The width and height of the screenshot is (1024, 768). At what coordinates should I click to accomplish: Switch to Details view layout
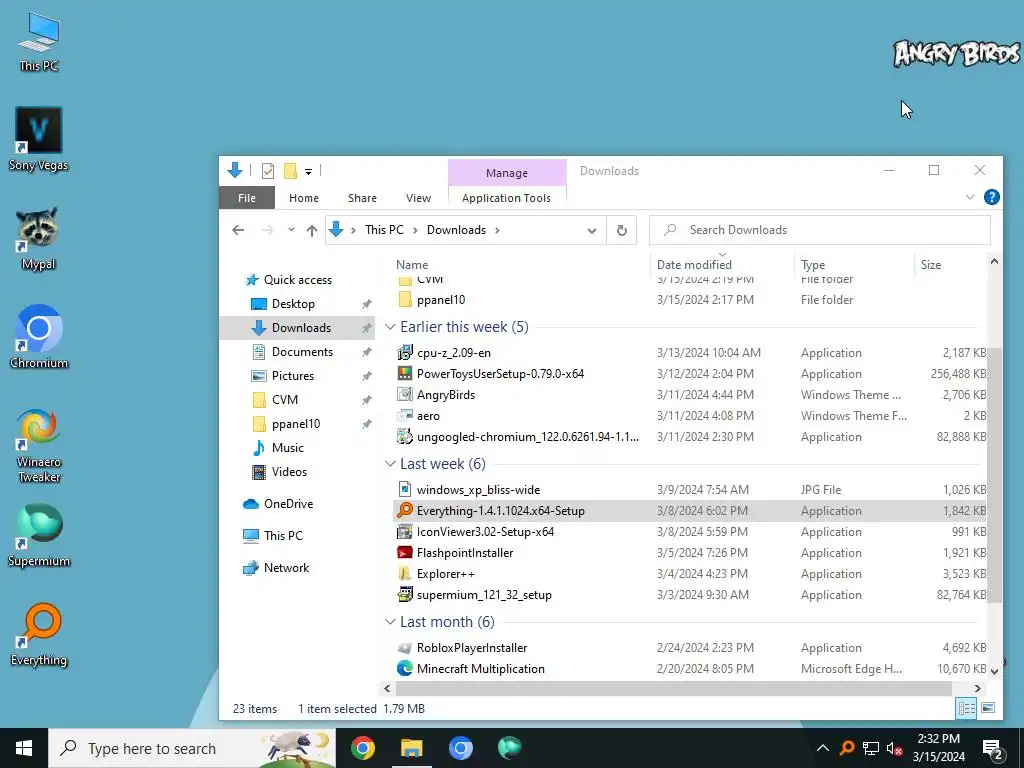click(x=966, y=708)
